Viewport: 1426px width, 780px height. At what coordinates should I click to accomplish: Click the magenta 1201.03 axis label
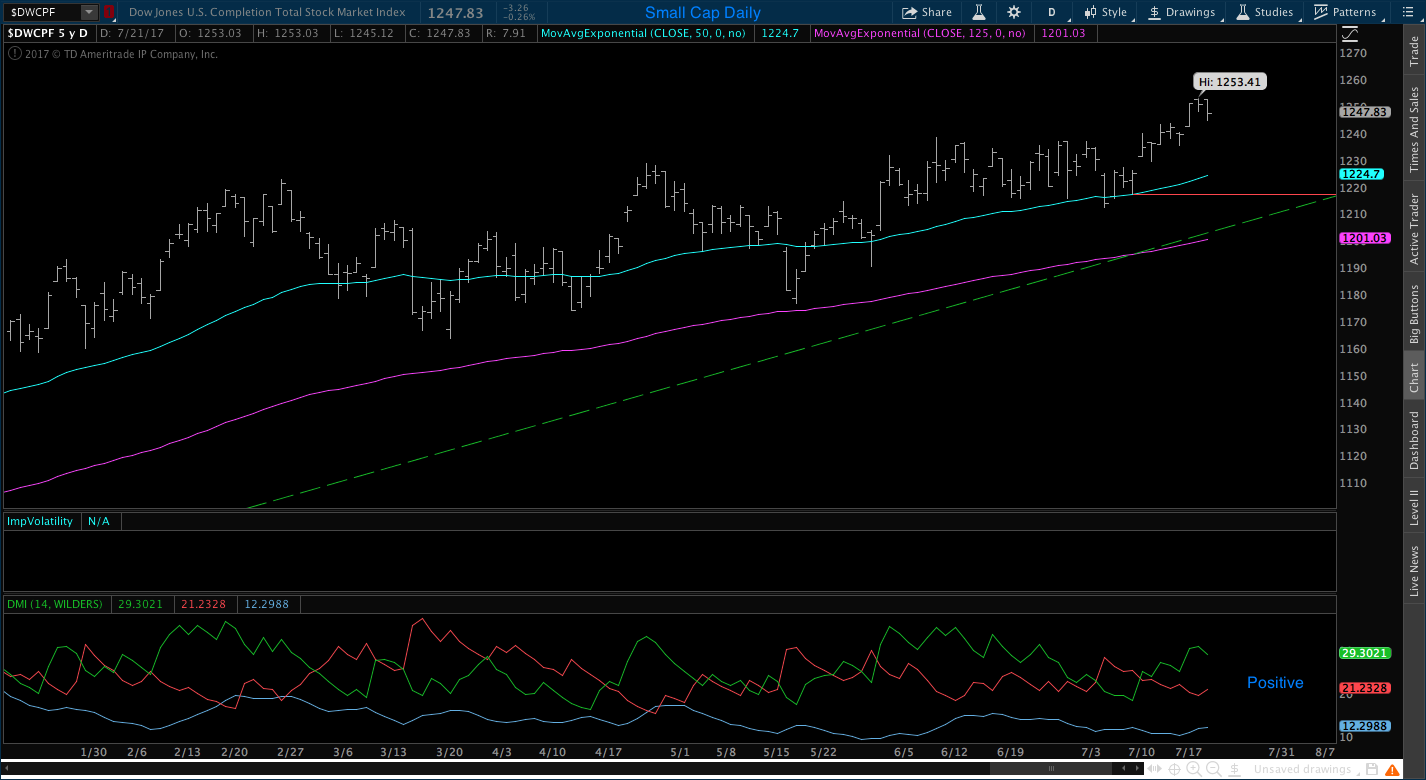pos(1364,238)
